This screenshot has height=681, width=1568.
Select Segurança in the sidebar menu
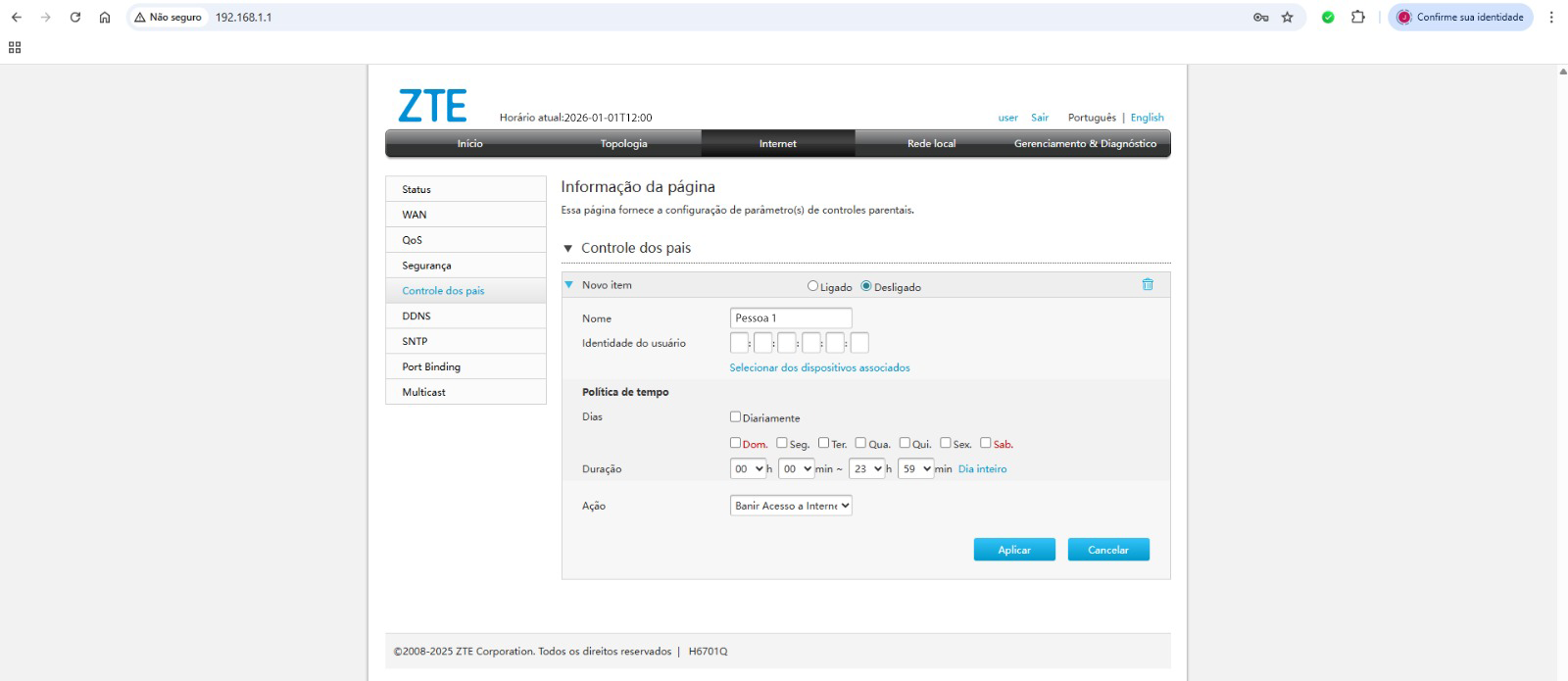click(426, 266)
